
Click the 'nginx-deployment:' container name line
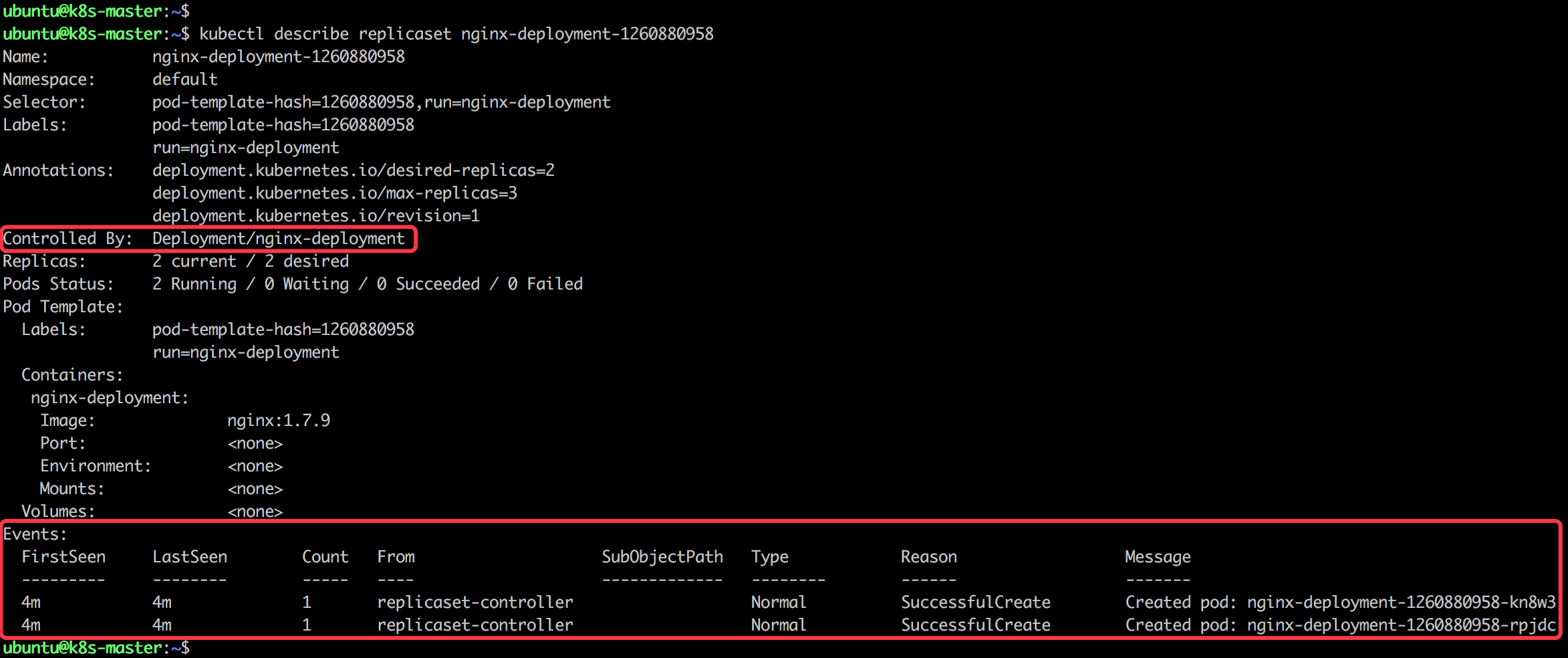pyautogui.click(x=110, y=398)
